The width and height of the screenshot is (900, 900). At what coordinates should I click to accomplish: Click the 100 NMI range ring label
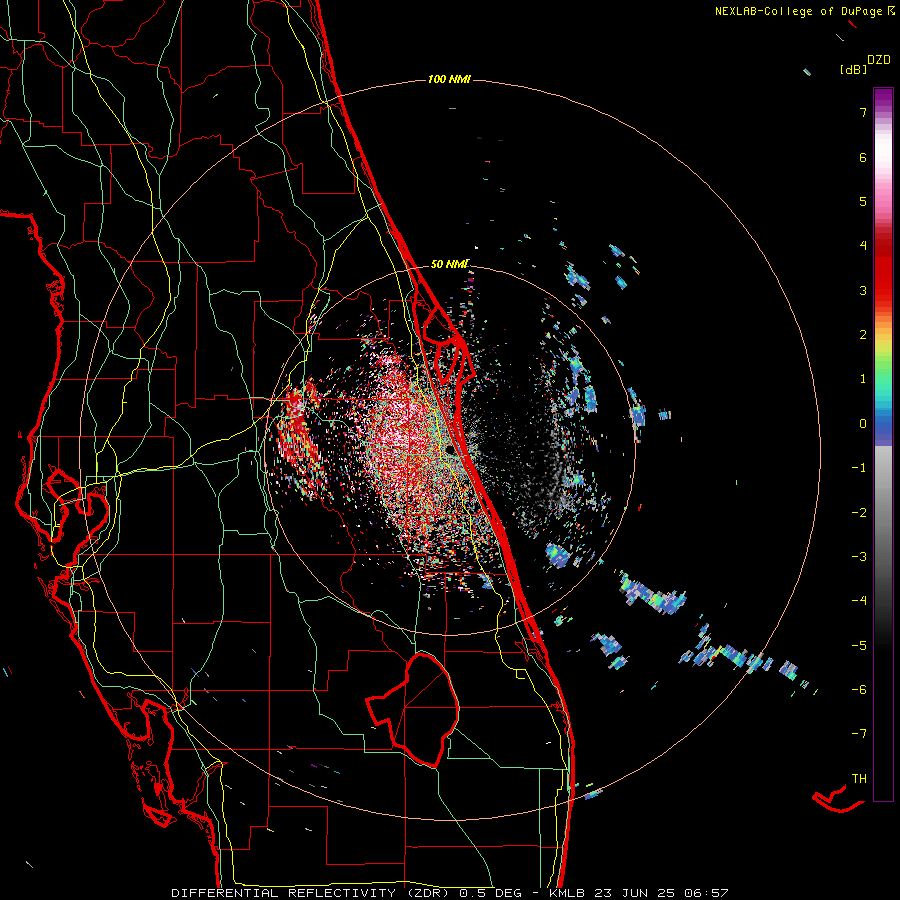[x=449, y=79]
